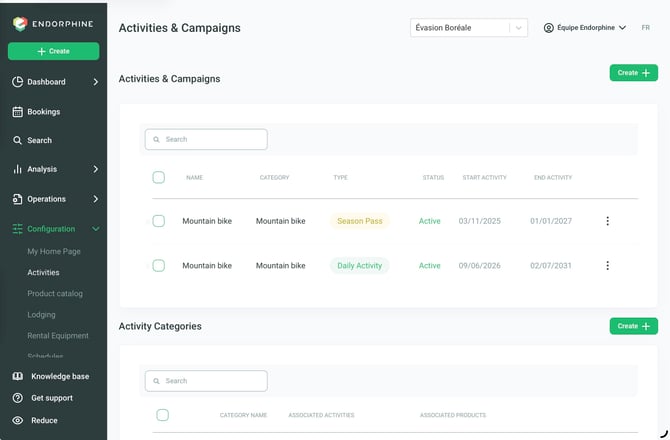Focus the Activity Categories search field

click(x=206, y=381)
